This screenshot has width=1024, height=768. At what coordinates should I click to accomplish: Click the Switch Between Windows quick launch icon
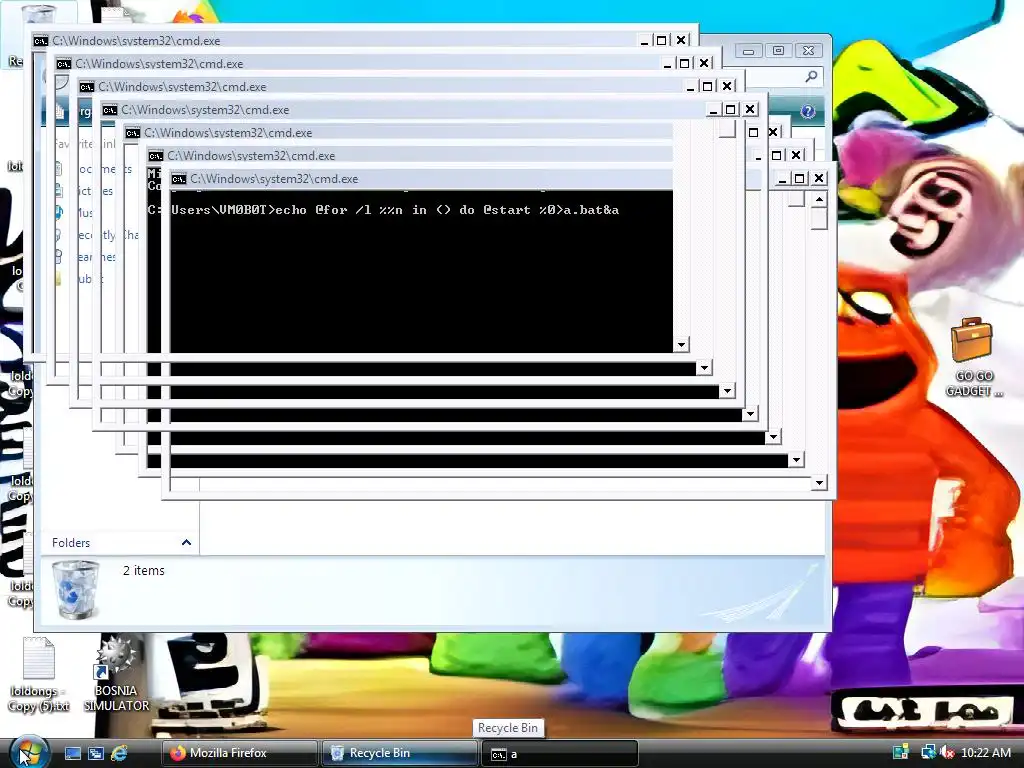tap(95, 753)
